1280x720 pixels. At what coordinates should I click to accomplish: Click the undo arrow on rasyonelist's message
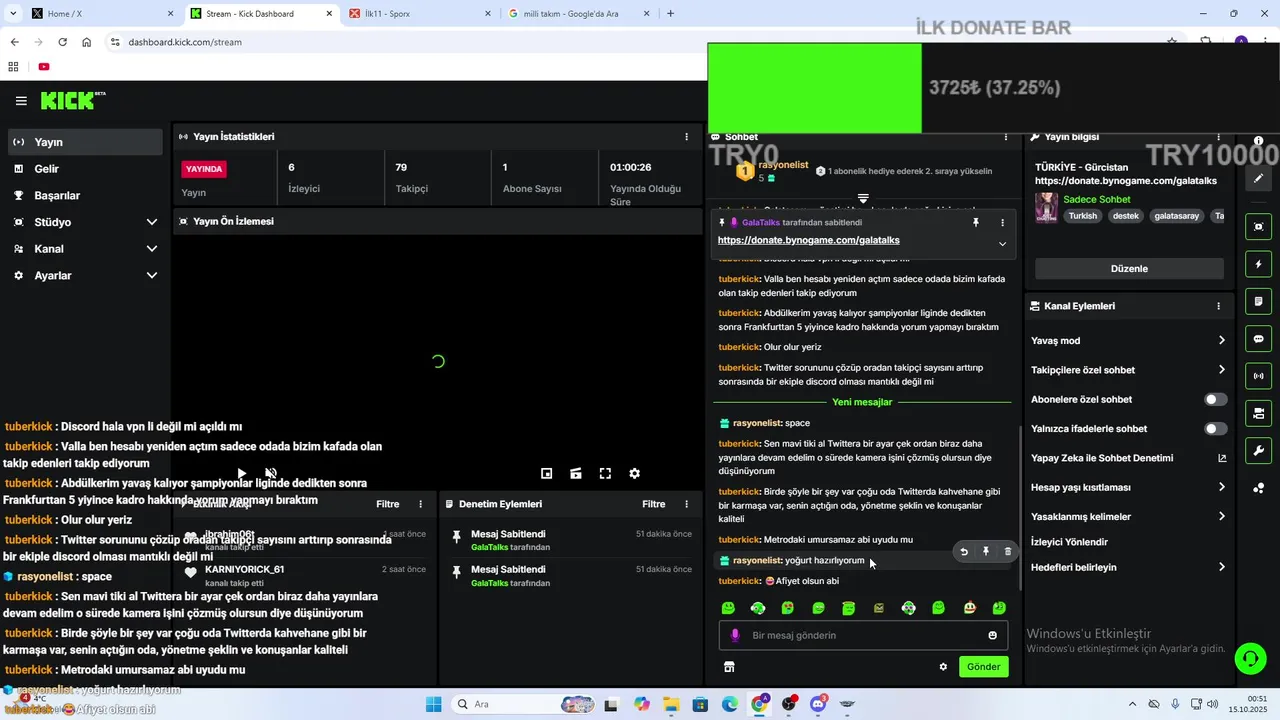point(964,551)
